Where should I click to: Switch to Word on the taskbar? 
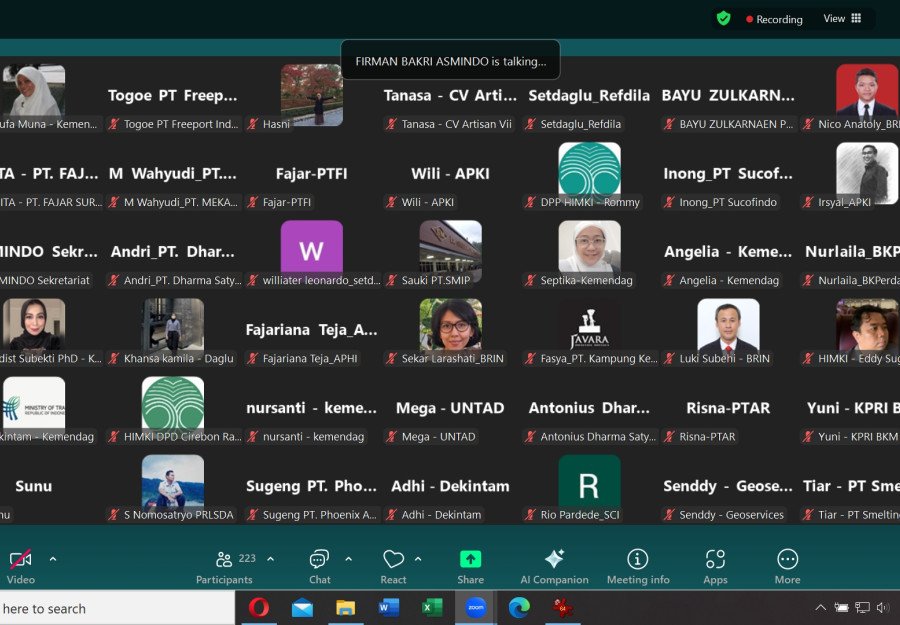click(x=389, y=607)
